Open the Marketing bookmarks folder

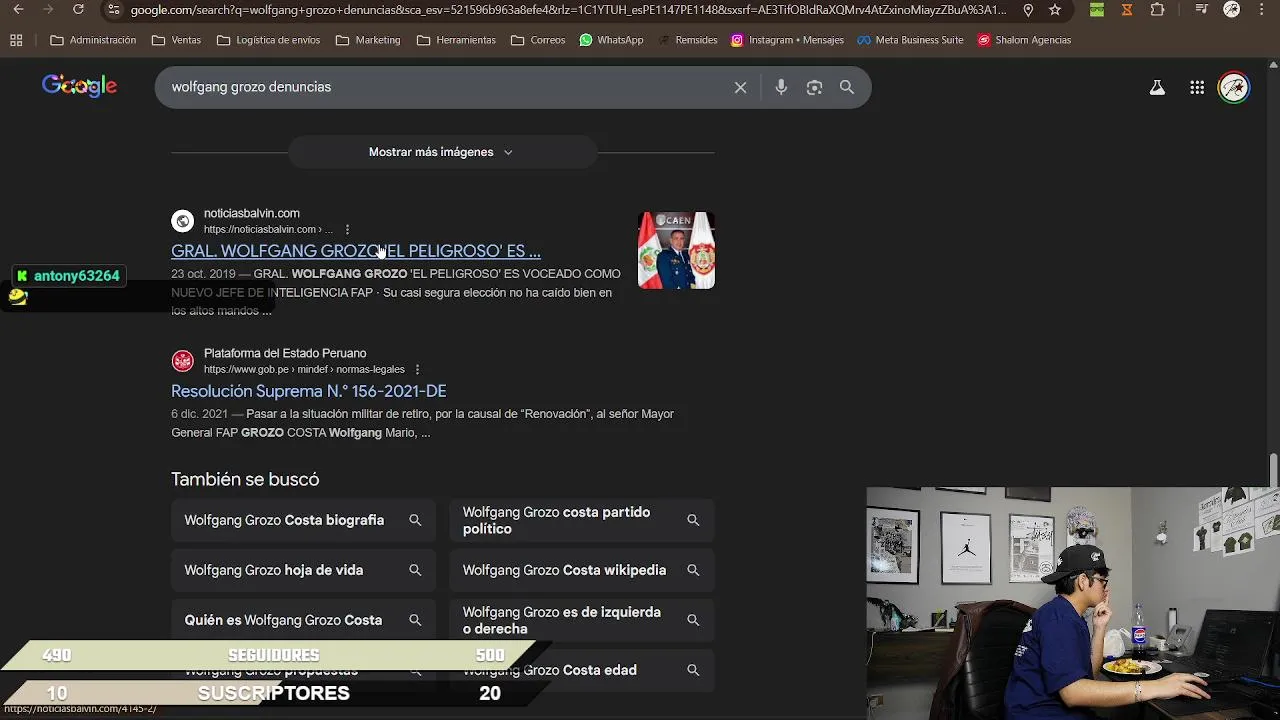pos(368,40)
